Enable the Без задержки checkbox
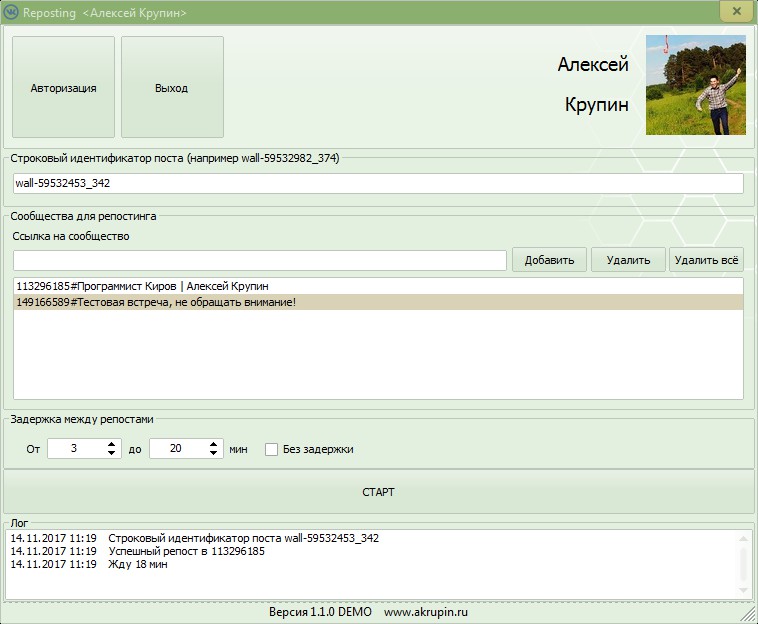The image size is (758, 624). (x=271, y=449)
